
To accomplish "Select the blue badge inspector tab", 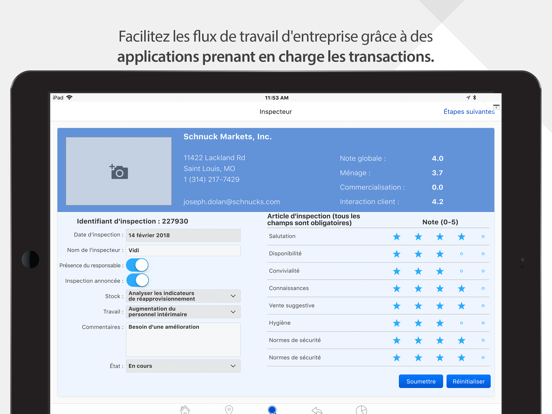I will 272,409.
